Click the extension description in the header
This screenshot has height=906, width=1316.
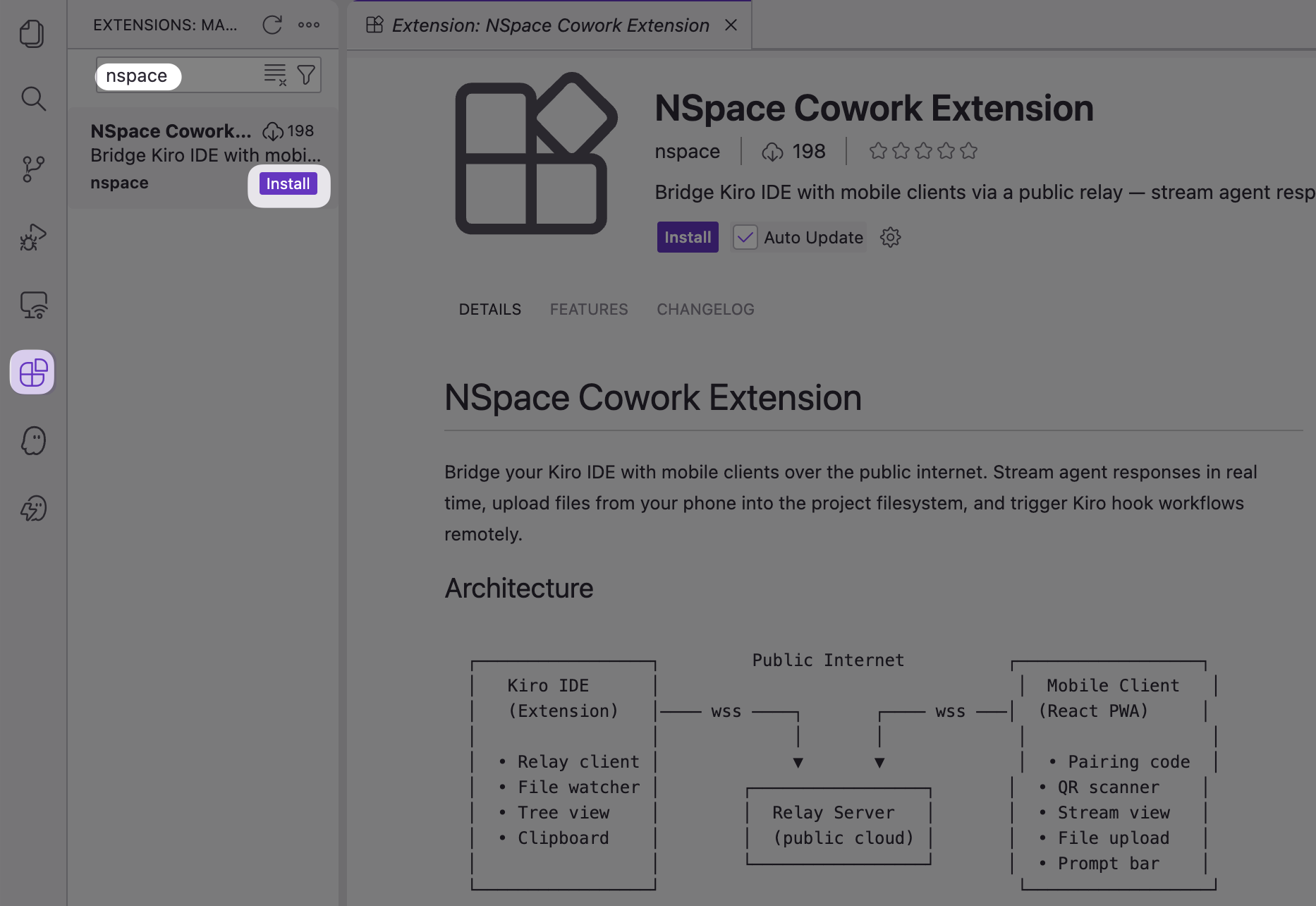(985, 192)
